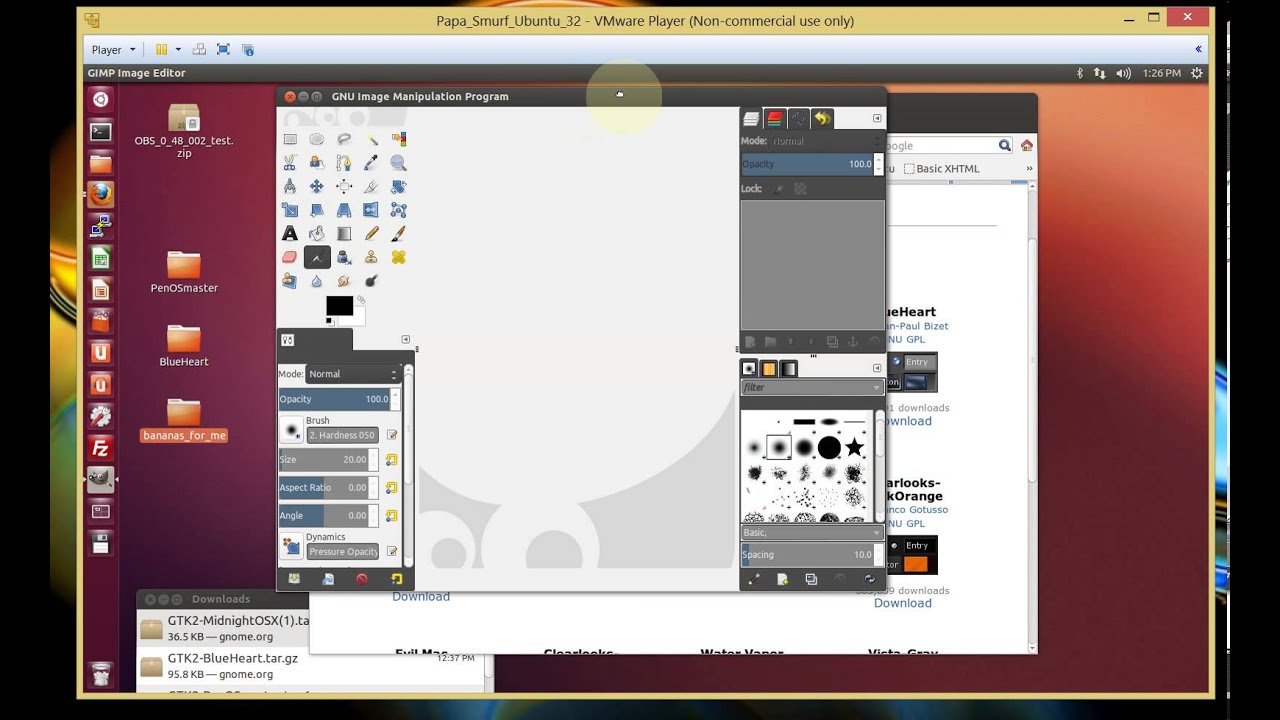Save tool preset at tool options bottom
This screenshot has height=720, width=1280.
(x=294, y=579)
